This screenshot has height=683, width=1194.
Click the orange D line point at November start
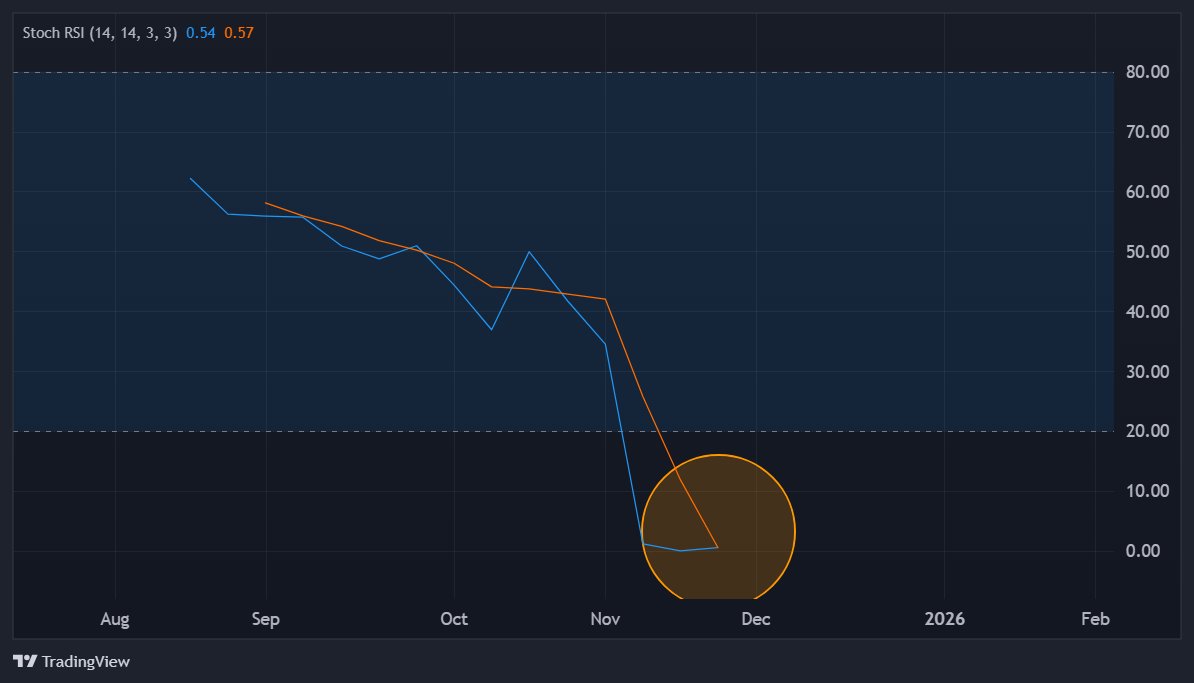pos(605,299)
